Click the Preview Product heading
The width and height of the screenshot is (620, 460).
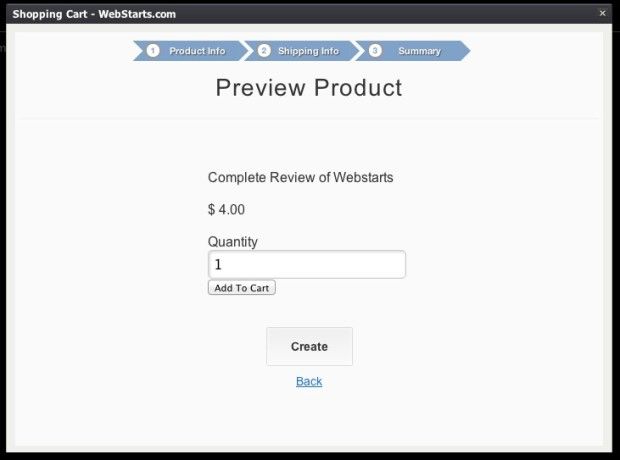[309, 87]
